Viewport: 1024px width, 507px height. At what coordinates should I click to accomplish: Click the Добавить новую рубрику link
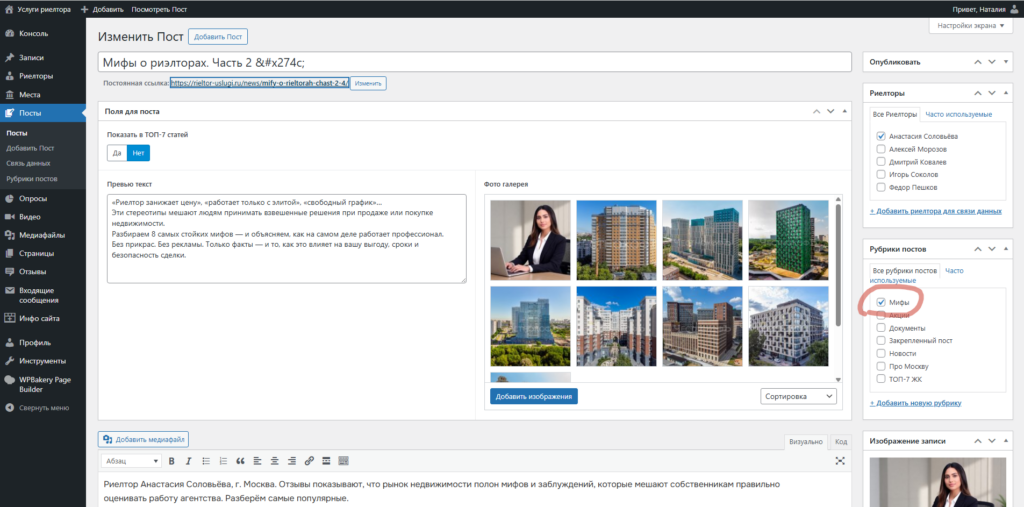coord(915,403)
